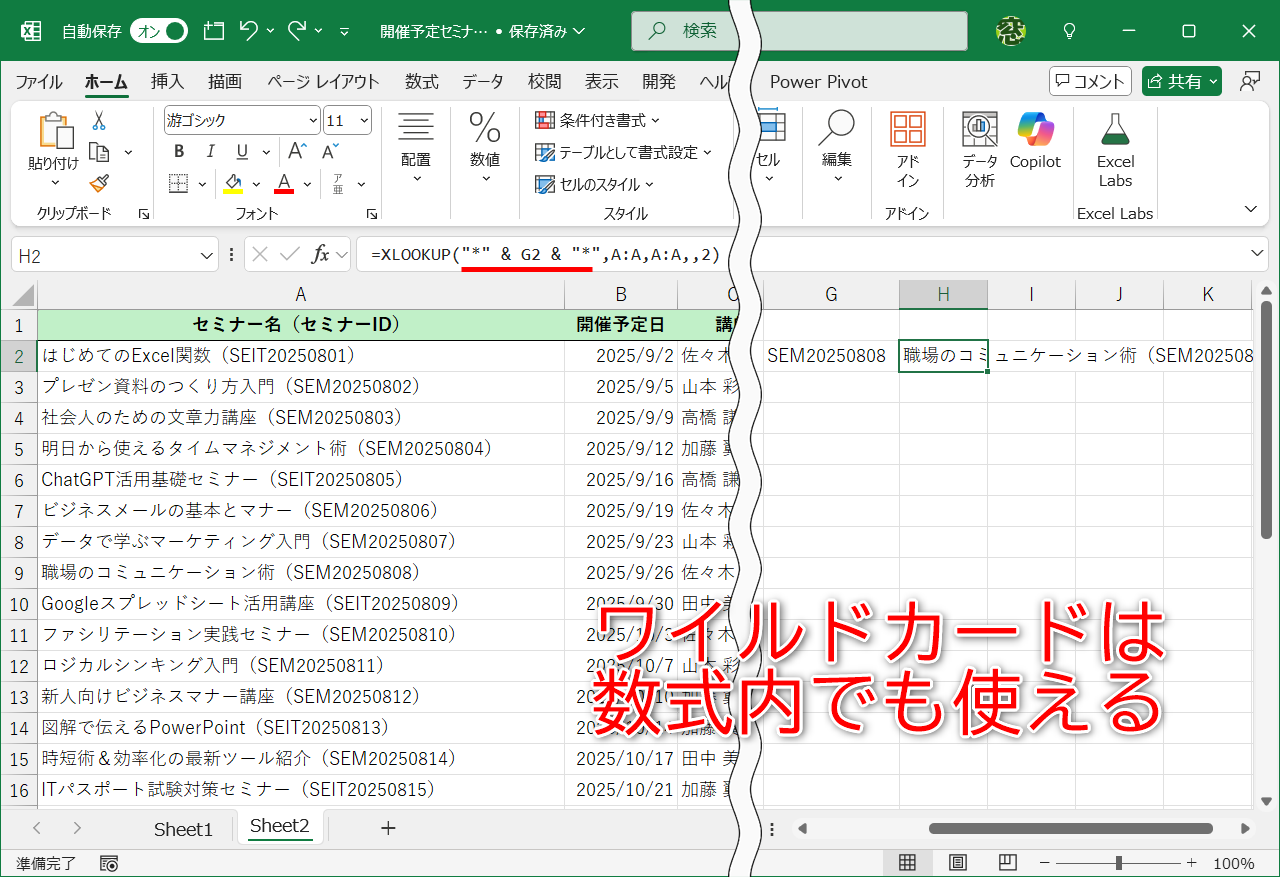This screenshot has width=1280, height=877.
Task: Click the コメント button
Action: point(1090,81)
